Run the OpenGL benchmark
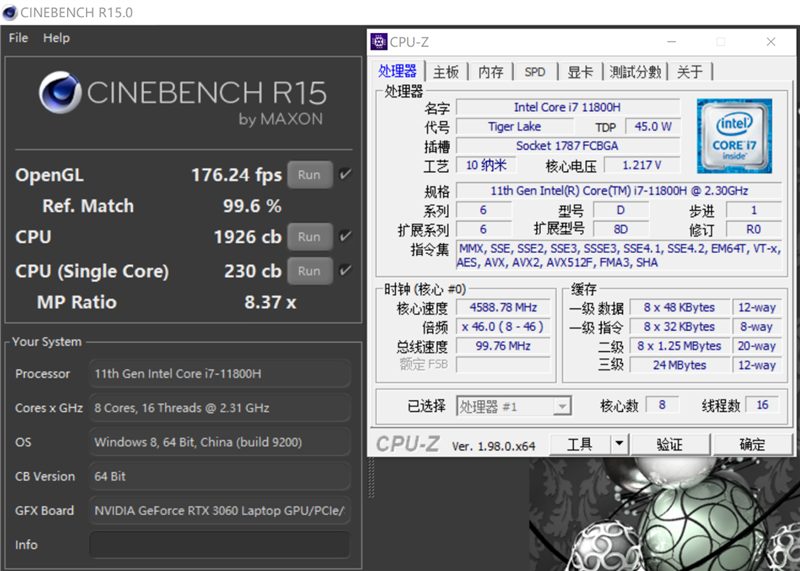Image resolution: width=800 pixels, height=571 pixels. (310, 175)
